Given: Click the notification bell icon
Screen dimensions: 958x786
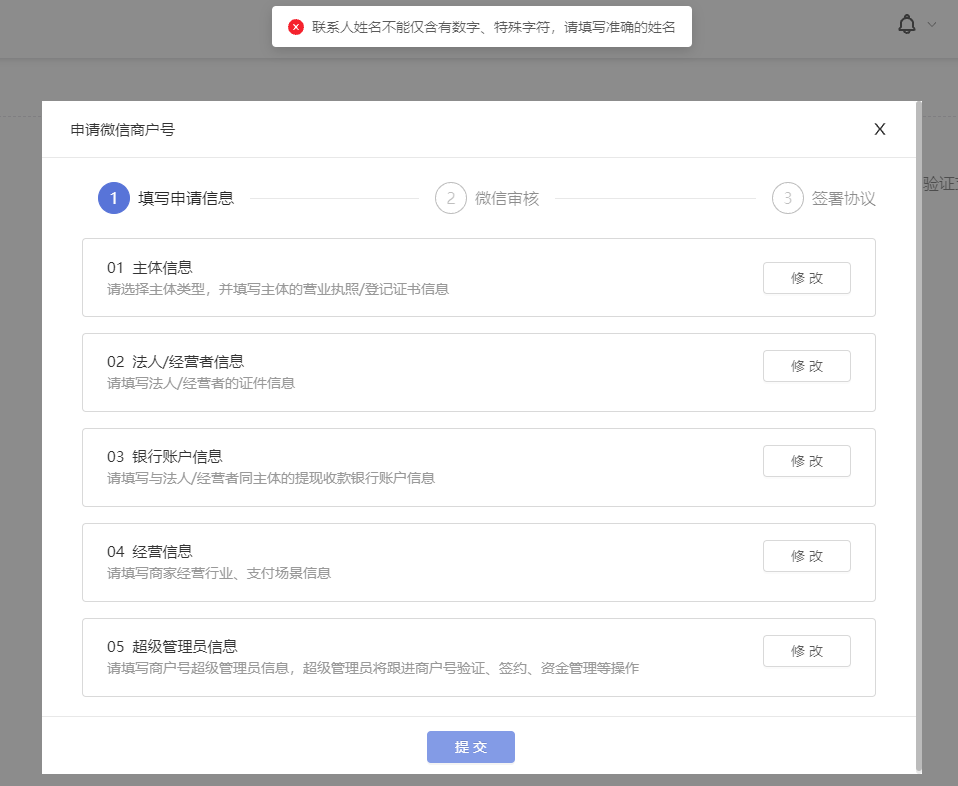Looking at the screenshot, I should [x=907, y=24].
